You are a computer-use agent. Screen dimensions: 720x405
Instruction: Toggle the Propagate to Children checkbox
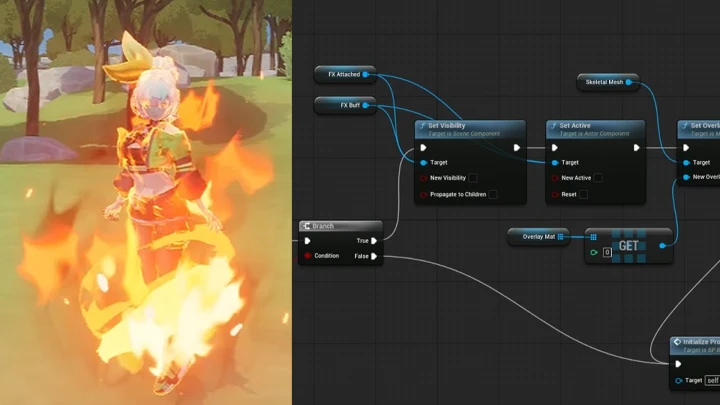(493, 195)
